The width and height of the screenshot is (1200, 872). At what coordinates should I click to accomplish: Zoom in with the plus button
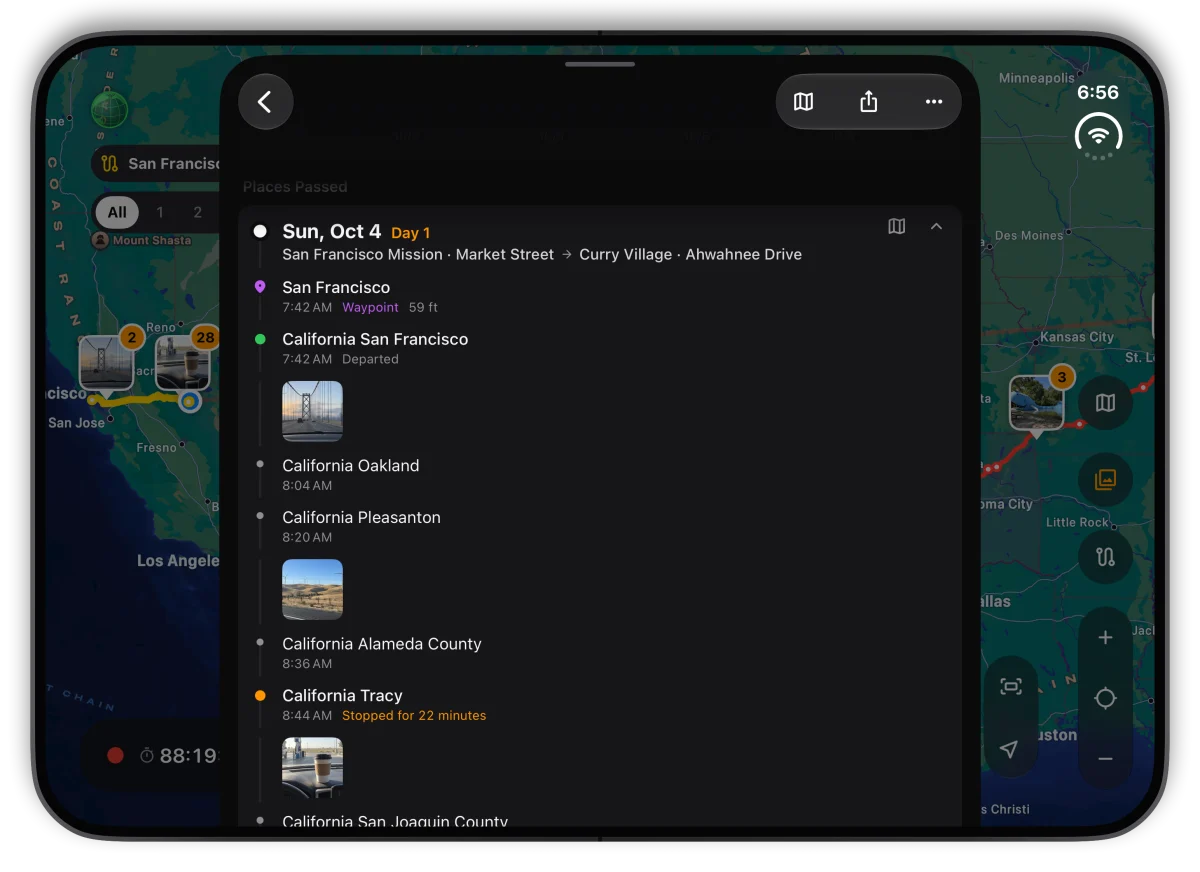click(1105, 638)
